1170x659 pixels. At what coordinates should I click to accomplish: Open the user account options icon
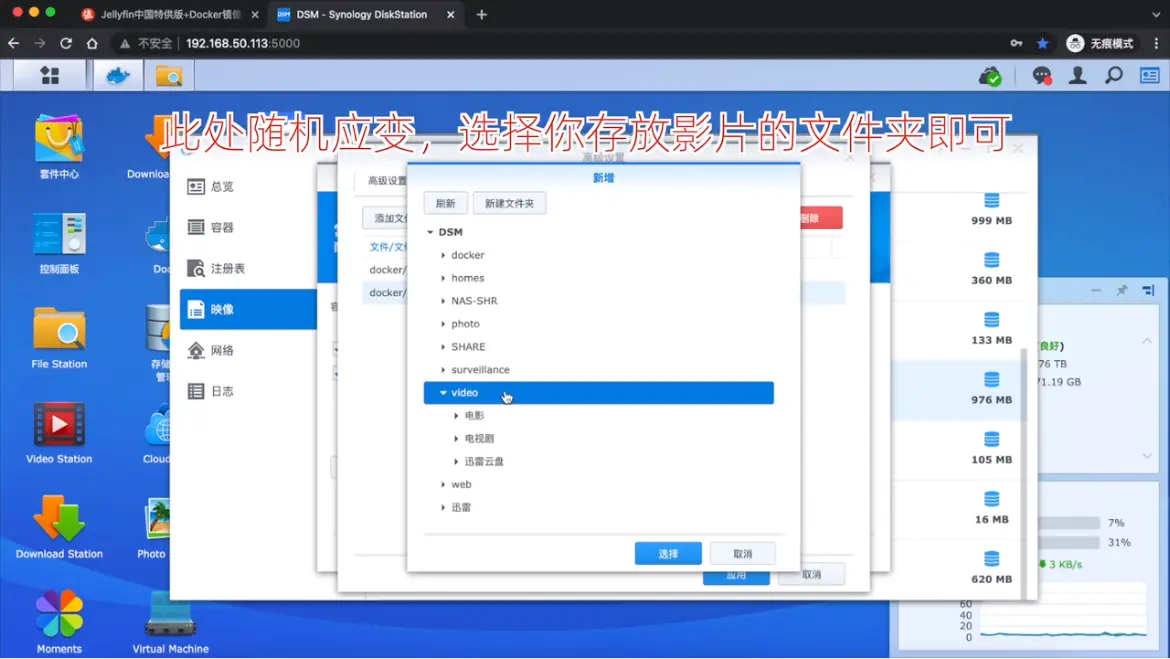pos(1078,76)
